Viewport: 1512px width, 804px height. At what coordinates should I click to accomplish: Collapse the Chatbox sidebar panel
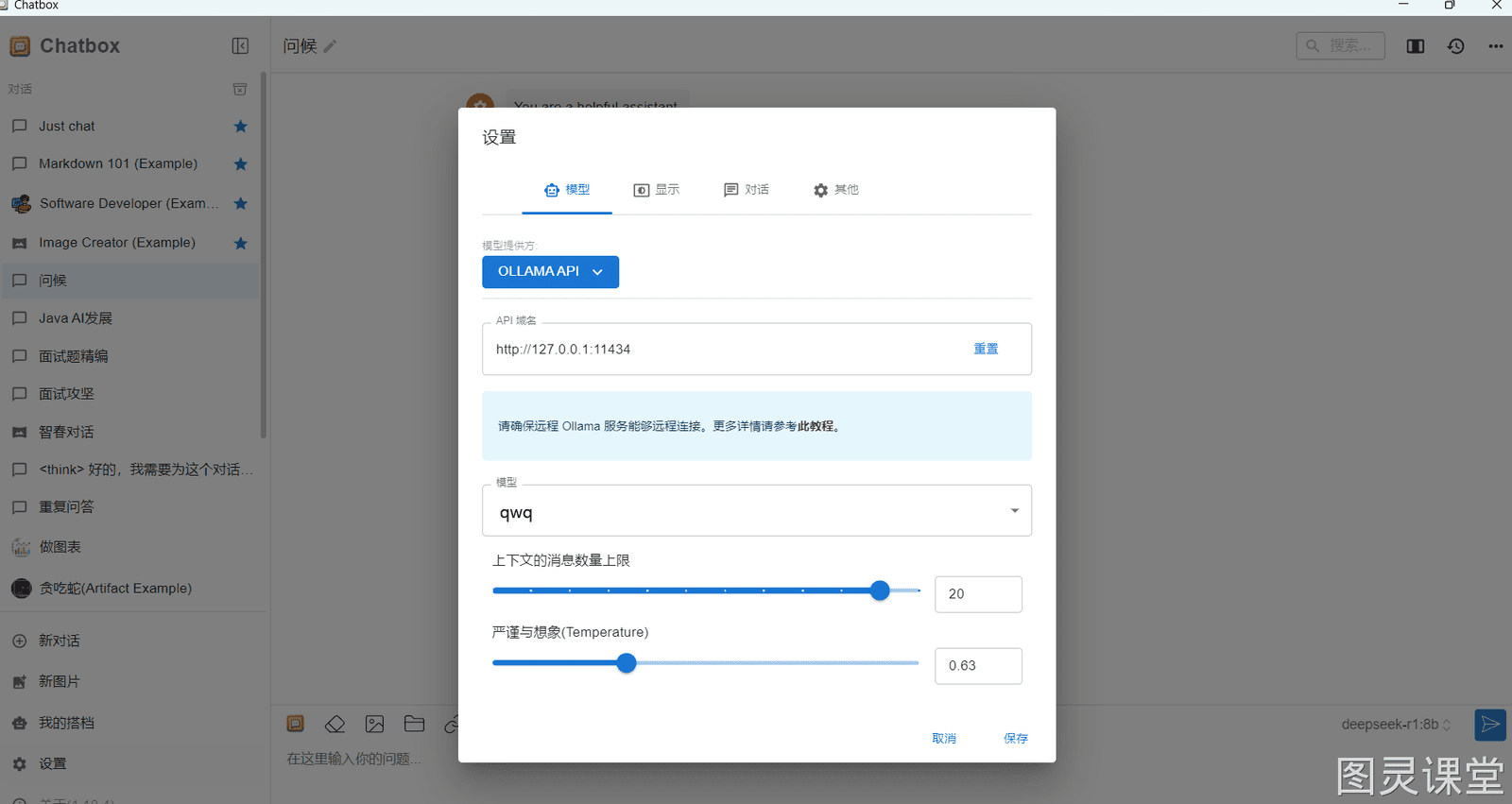click(240, 46)
